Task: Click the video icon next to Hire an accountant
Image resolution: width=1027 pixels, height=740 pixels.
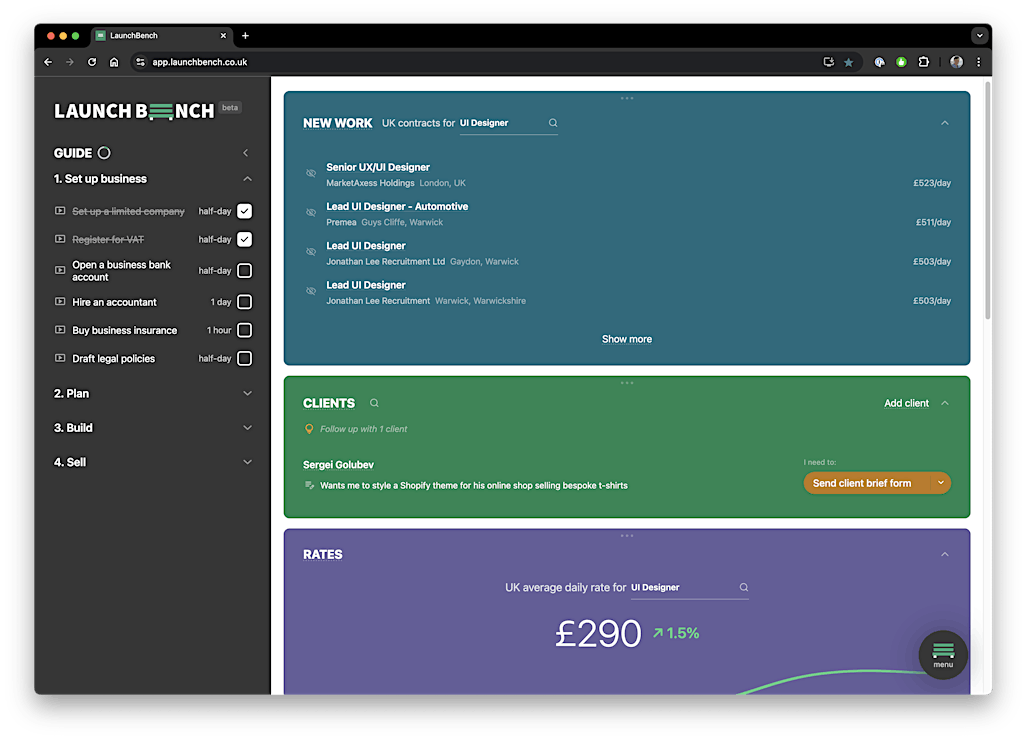Action: tap(60, 302)
